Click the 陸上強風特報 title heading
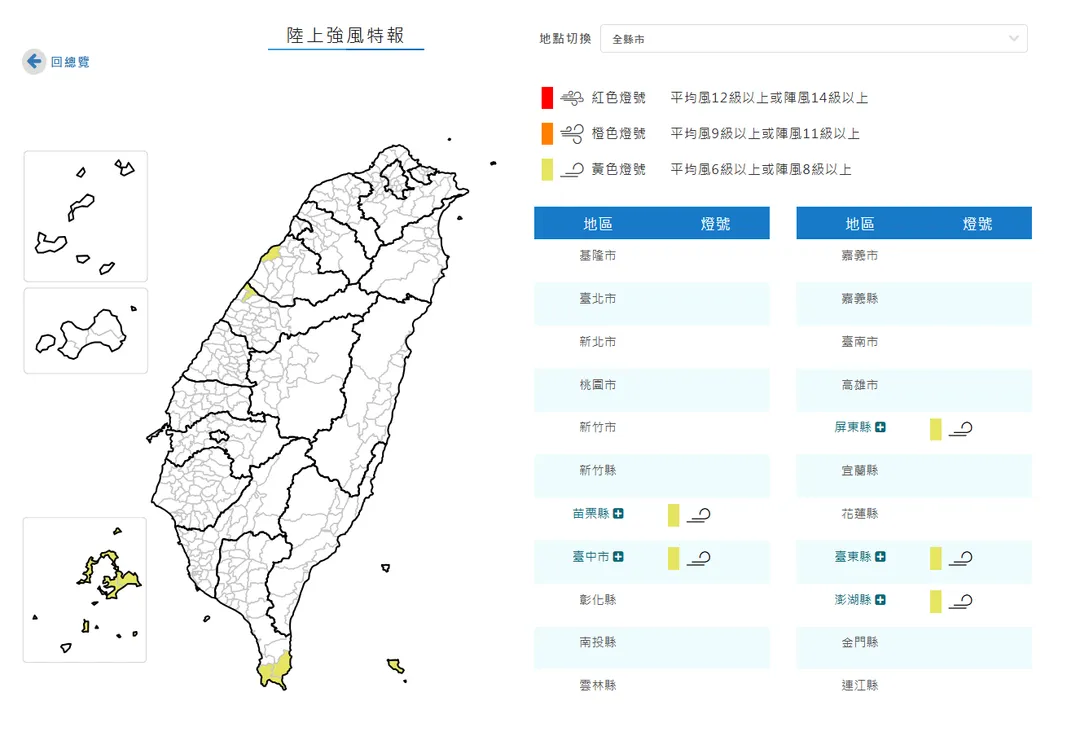The width and height of the screenshot is (1080, 735). tap(346, 35)
